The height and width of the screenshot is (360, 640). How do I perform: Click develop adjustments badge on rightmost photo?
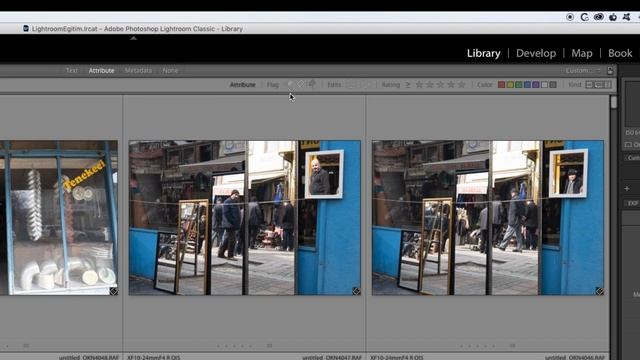click(x=599, y=291)
